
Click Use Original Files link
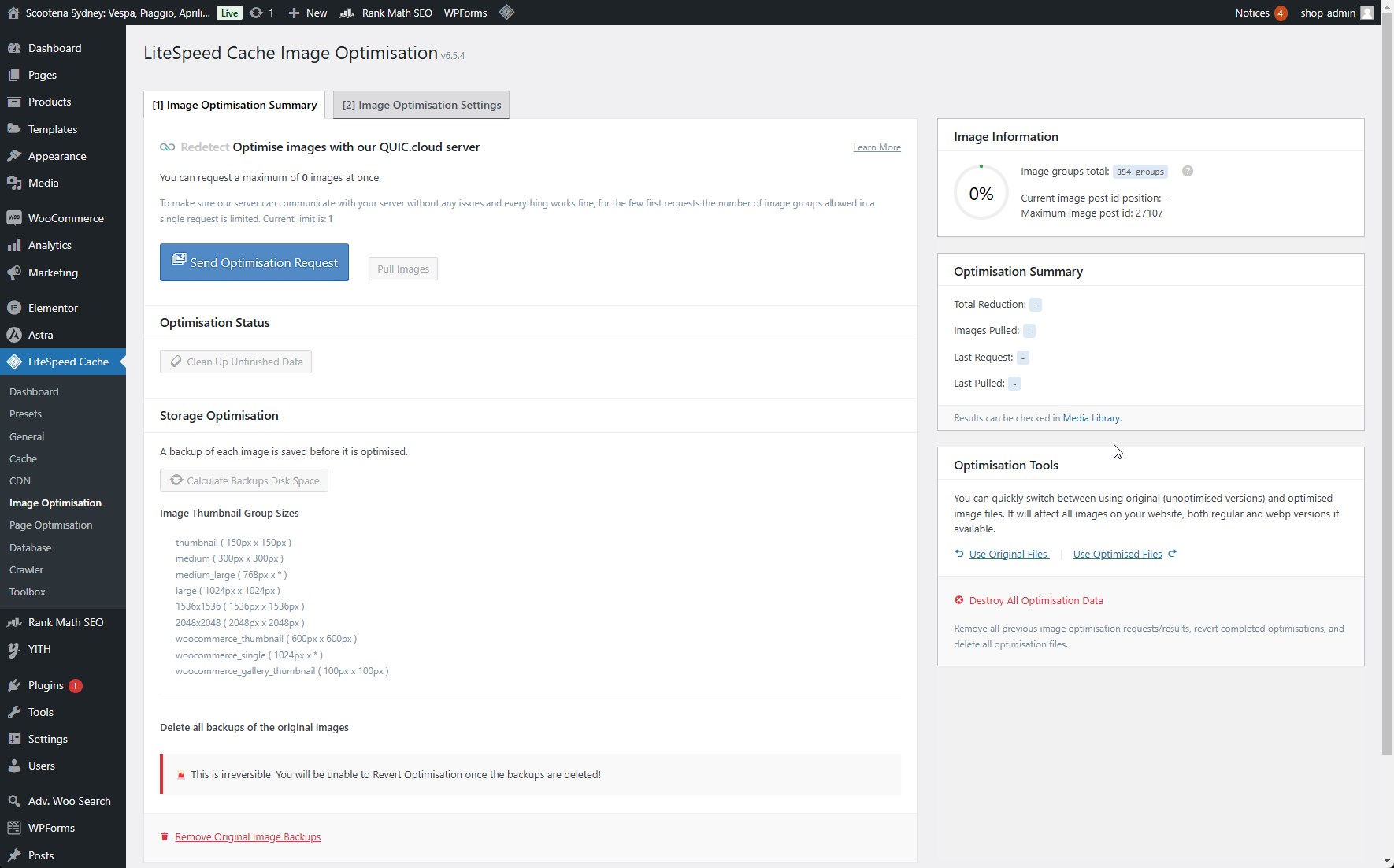(x=1009, y=554)
